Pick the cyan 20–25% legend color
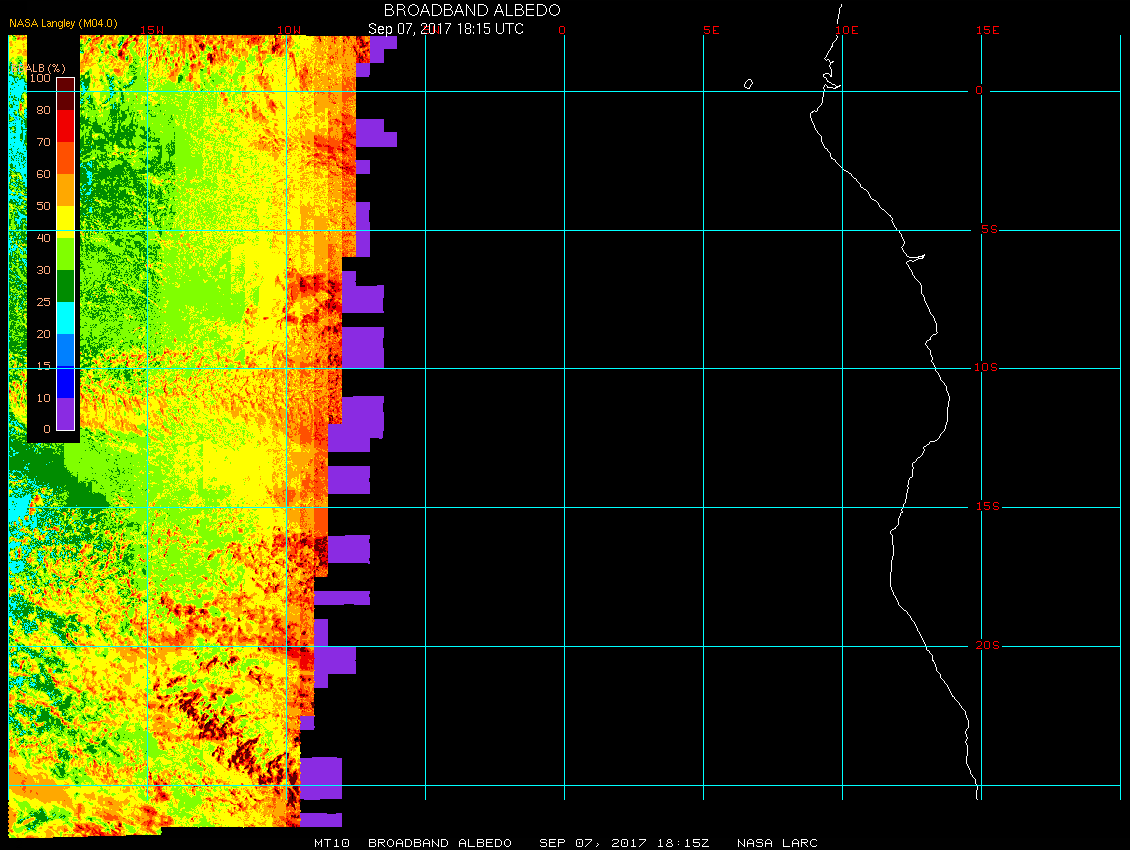 coord(65,317)
